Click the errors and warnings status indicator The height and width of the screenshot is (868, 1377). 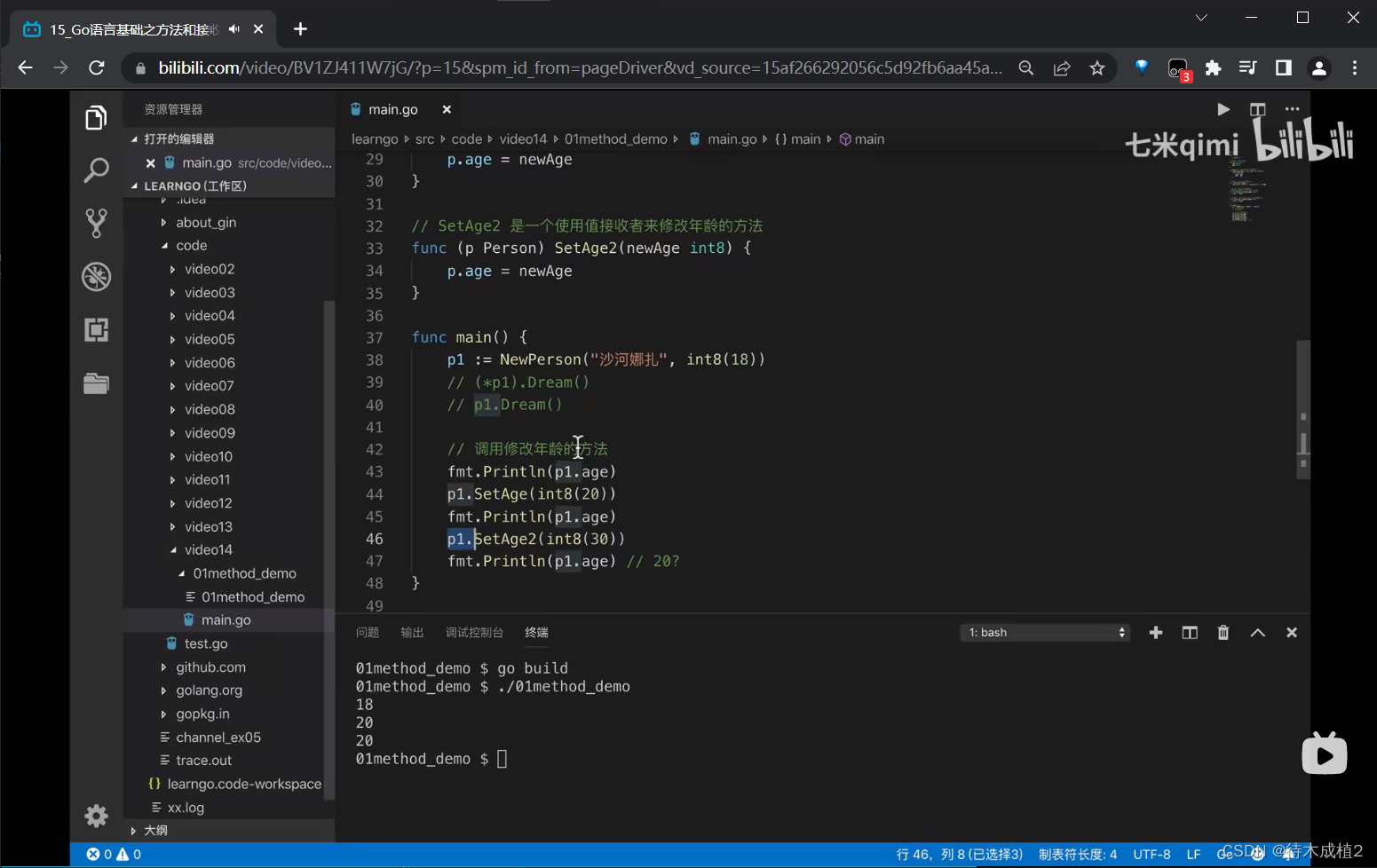(114, 854)
